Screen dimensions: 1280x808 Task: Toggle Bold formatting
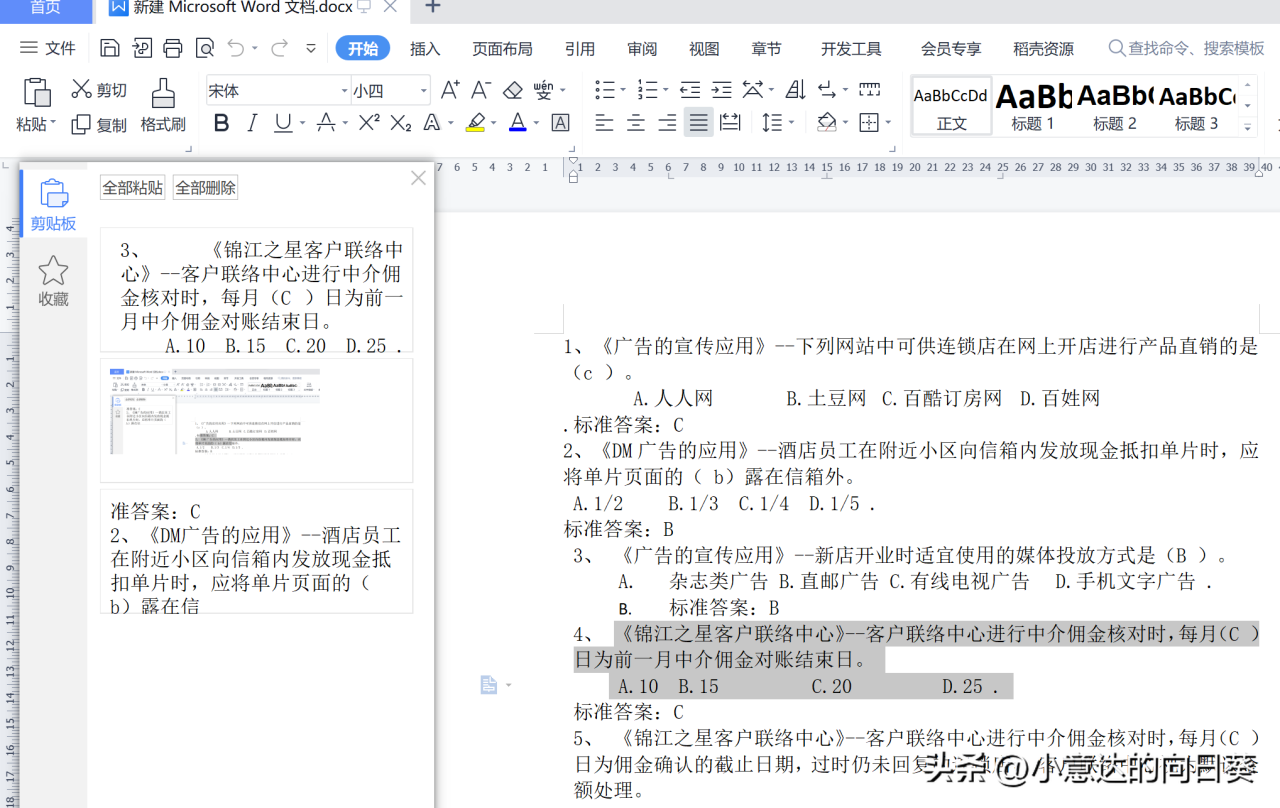pos(222,123)
